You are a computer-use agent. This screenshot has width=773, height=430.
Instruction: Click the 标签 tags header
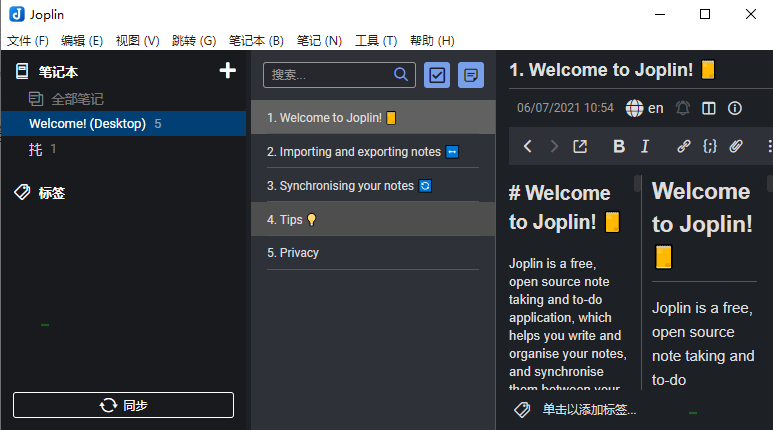click(52, 192)
